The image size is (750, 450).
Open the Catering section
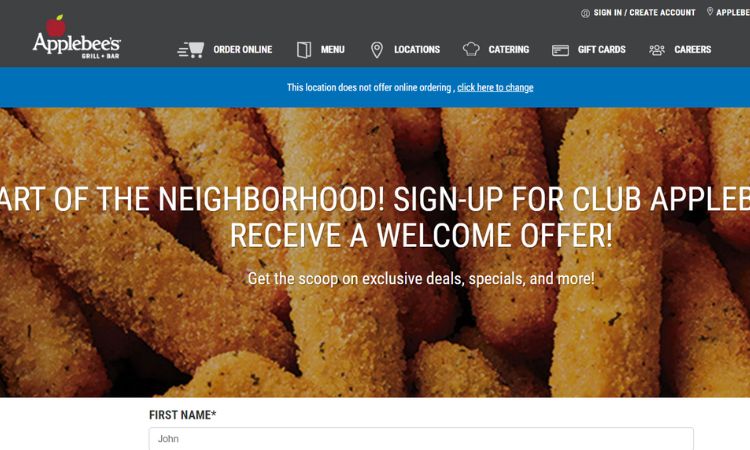click(508, 49)
